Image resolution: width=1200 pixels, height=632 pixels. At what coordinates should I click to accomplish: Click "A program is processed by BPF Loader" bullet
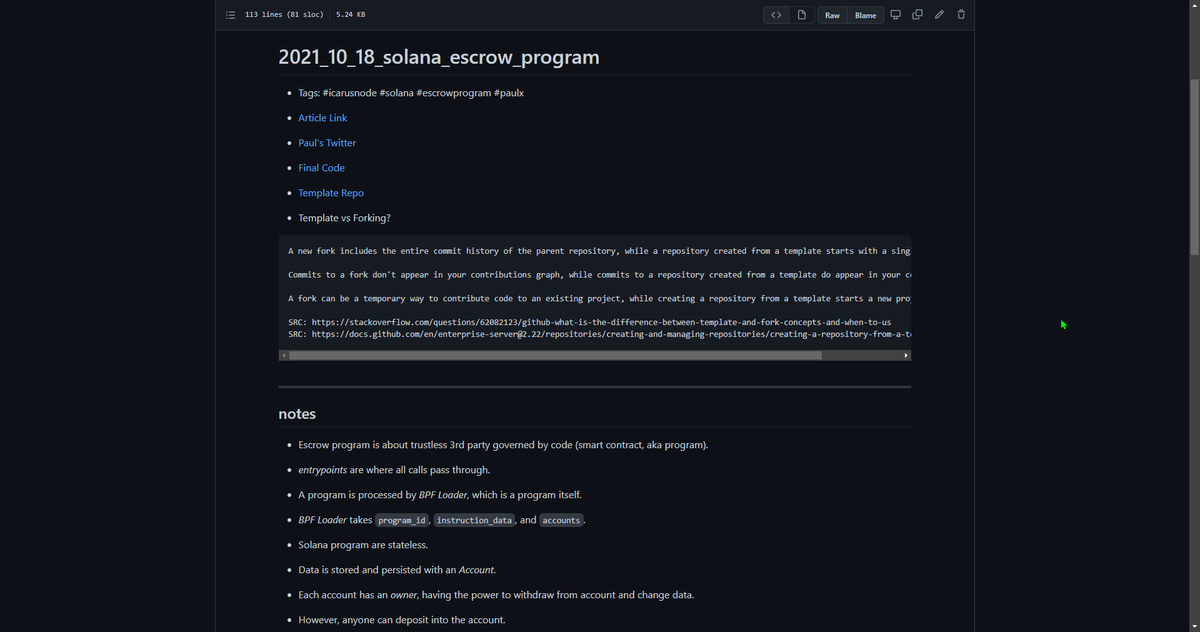[x=440, y=495]
